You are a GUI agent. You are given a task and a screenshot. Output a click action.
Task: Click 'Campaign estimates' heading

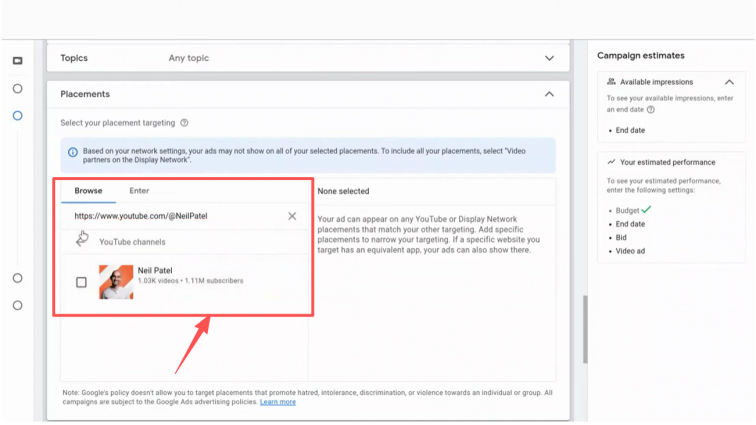pos(641,55)
